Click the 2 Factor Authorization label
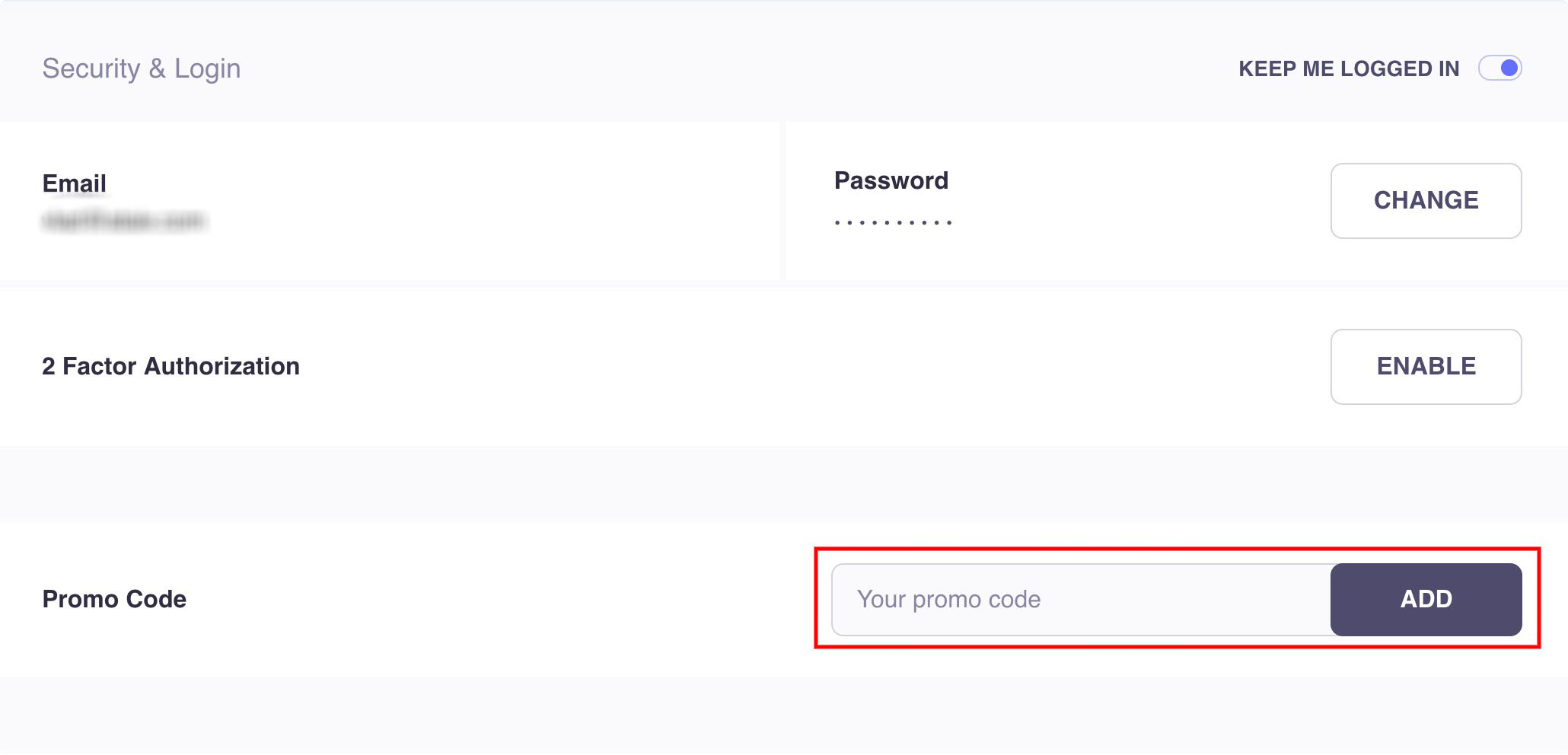The image size is (1568, 755). tap(171, 366)
